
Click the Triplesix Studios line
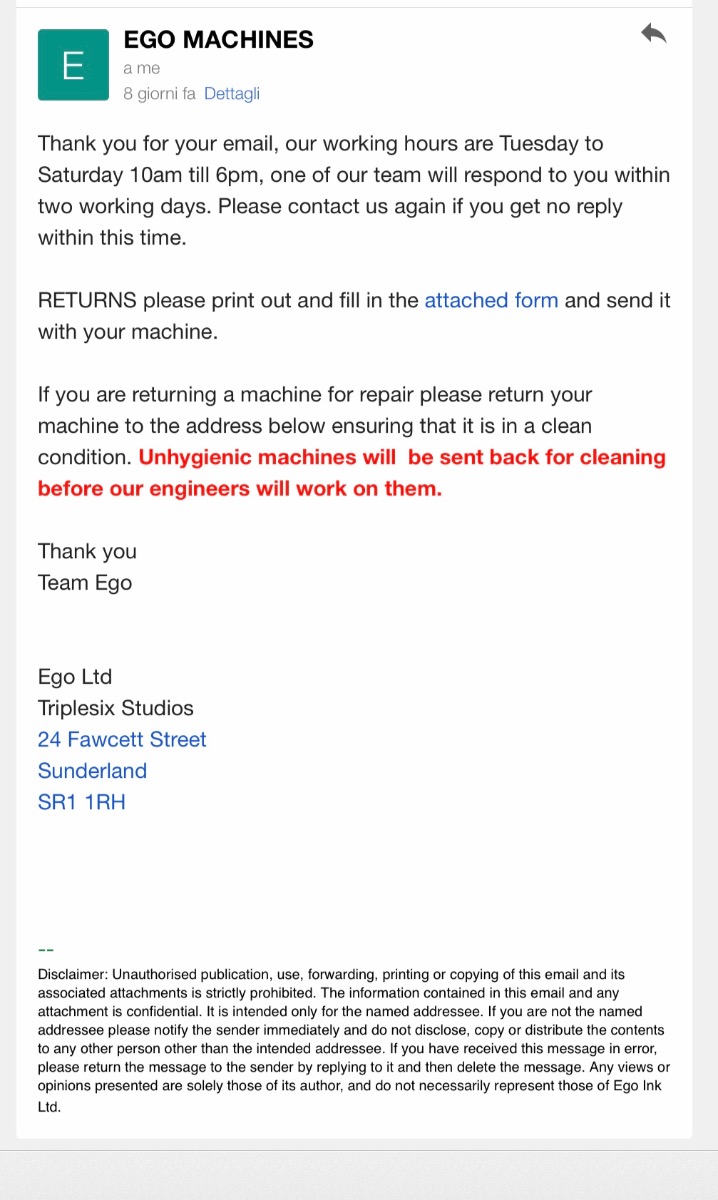[116, 708]
